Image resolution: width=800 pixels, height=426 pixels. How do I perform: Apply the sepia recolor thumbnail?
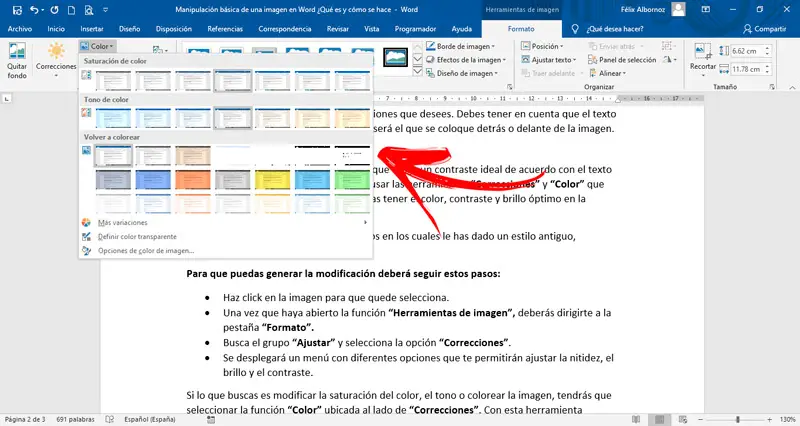click(193, 156)
